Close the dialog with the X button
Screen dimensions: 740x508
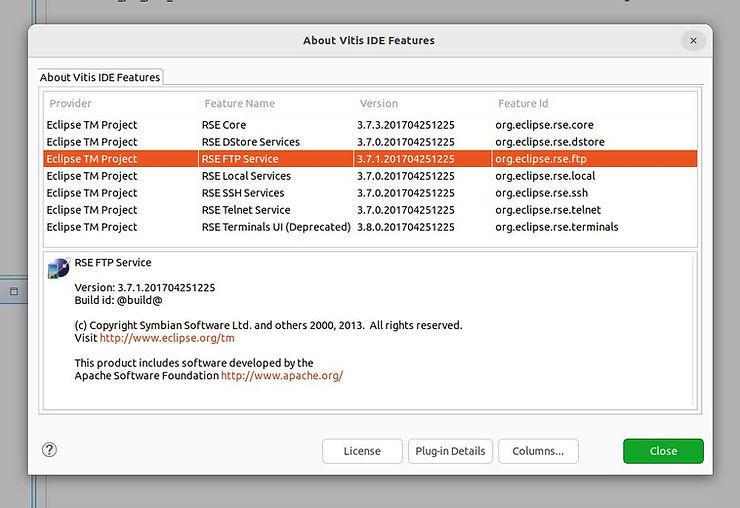tap(693, 41)
